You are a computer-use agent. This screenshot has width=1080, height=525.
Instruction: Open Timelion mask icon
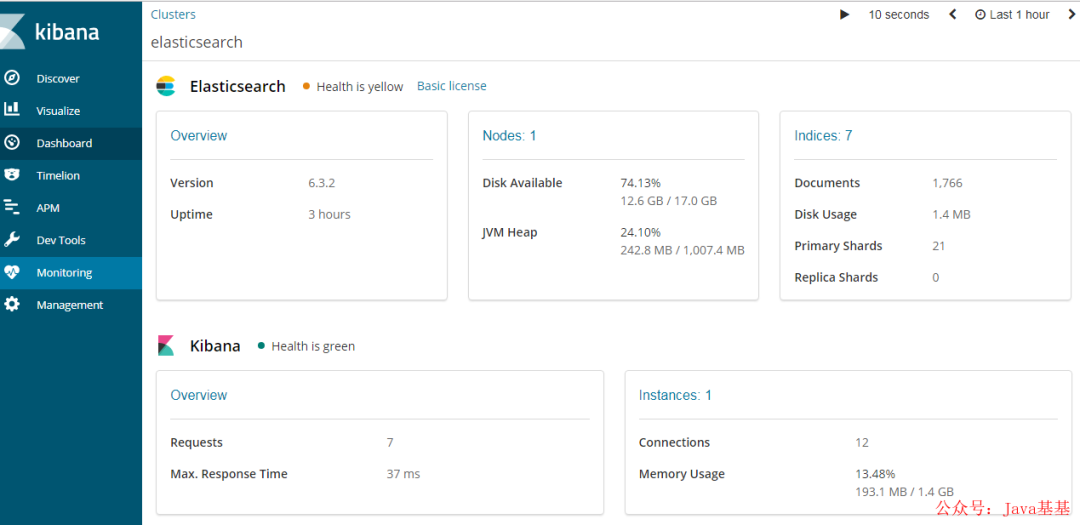(12, 175)
